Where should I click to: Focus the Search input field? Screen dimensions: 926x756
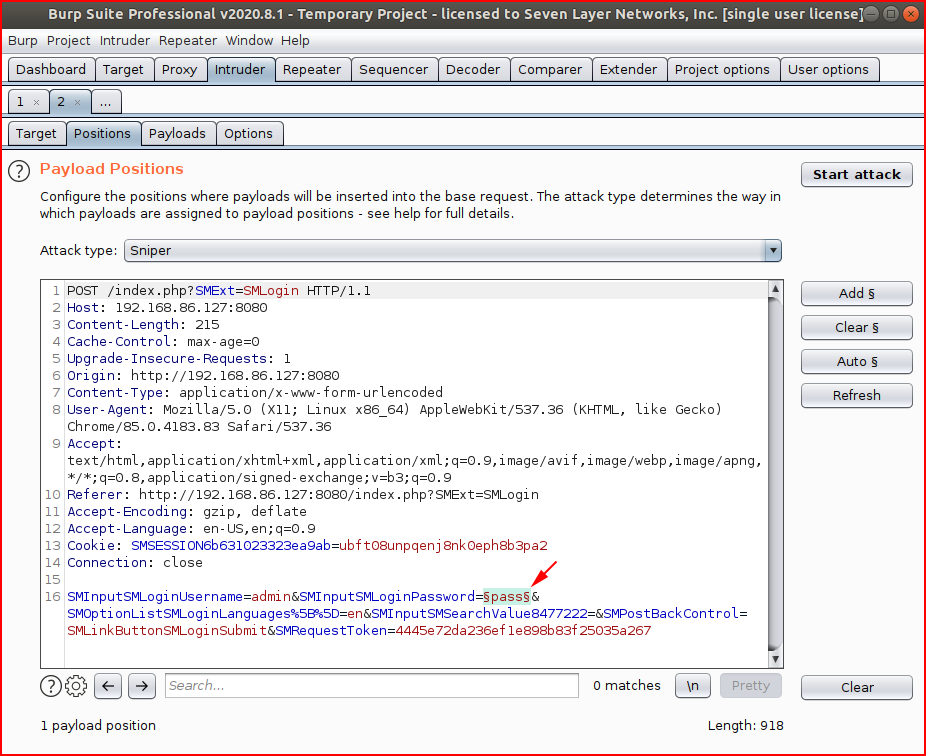[371, 686]
